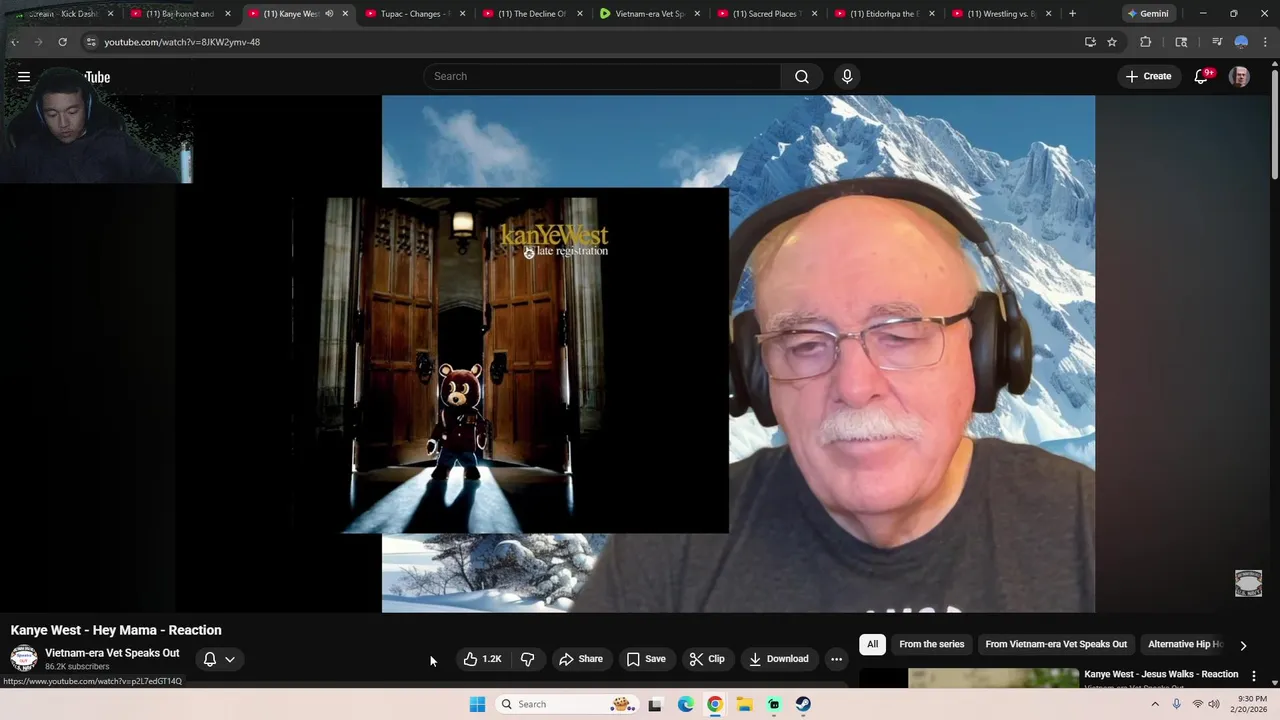The height and width of the screenshot is (720, 1280).
Task: Launch Microsoft Edge from the taskbar
Action: tap(685, 704)
